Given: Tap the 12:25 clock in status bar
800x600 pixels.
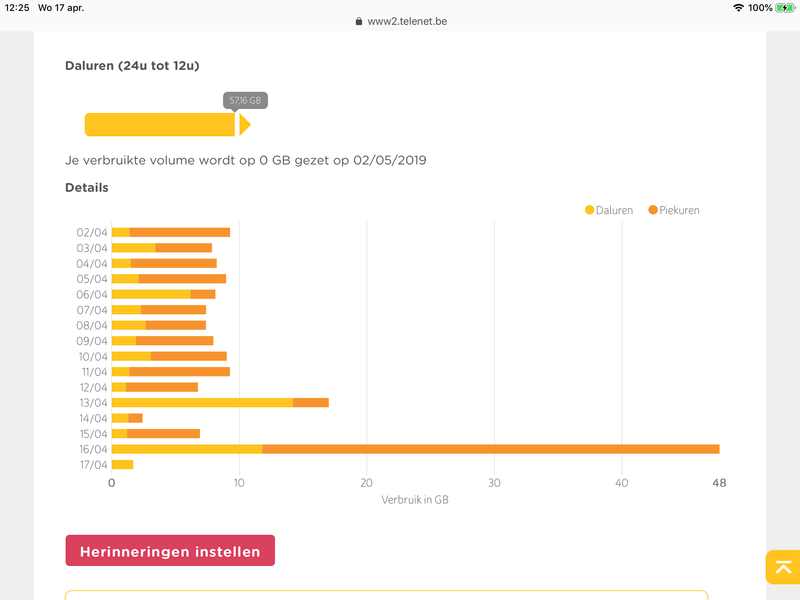Looking at the screenshot, I should (x=17, y=7).
